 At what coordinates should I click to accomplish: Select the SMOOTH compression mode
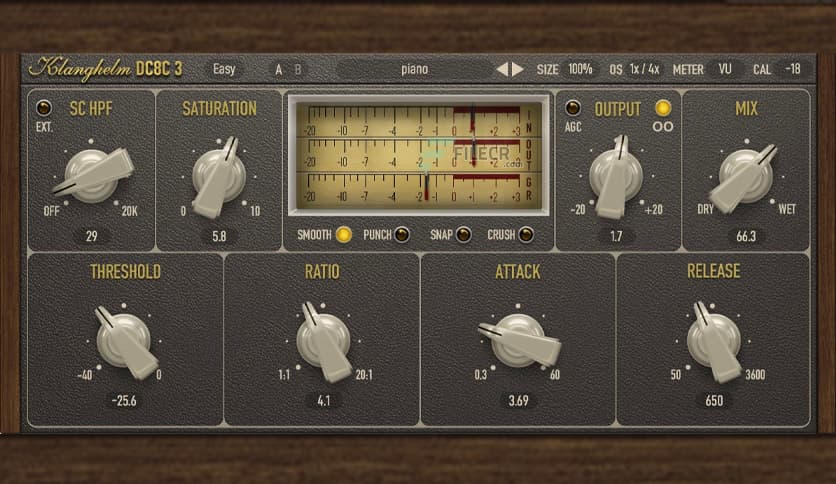344,235
